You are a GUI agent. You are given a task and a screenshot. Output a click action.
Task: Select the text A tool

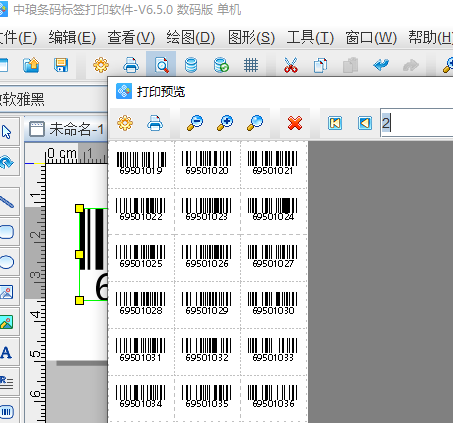coord(6,352)
